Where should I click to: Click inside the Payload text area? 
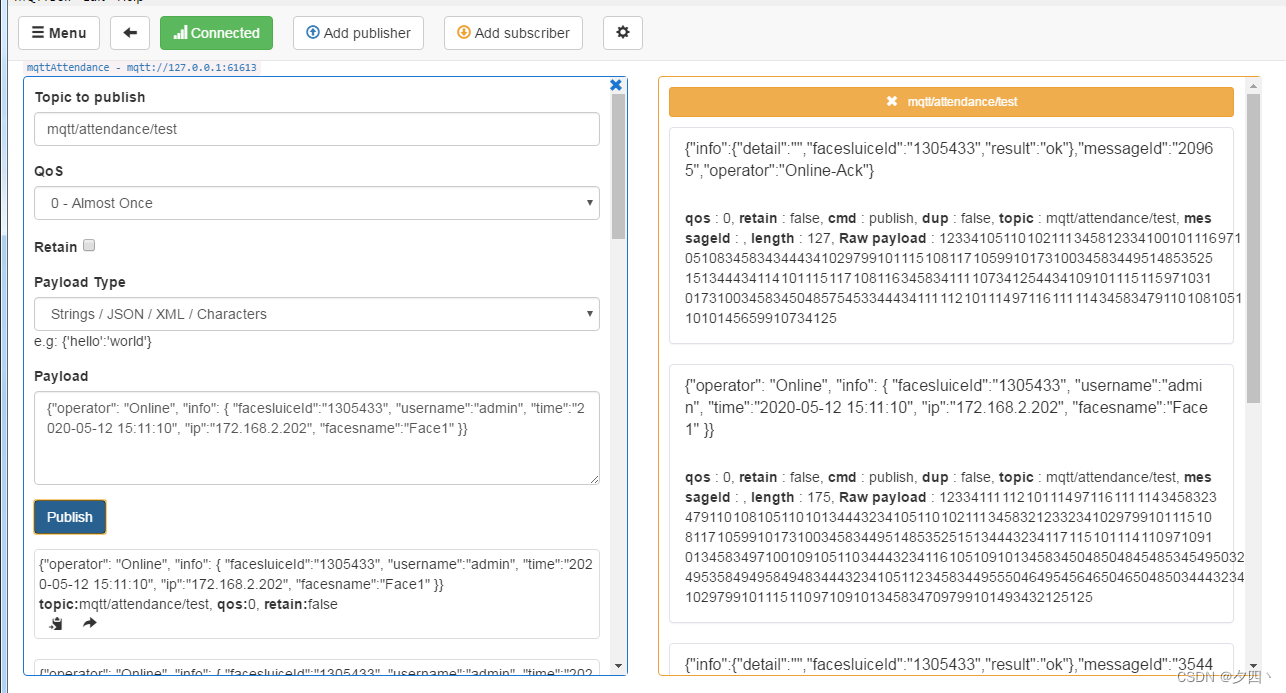pos(317,438)
